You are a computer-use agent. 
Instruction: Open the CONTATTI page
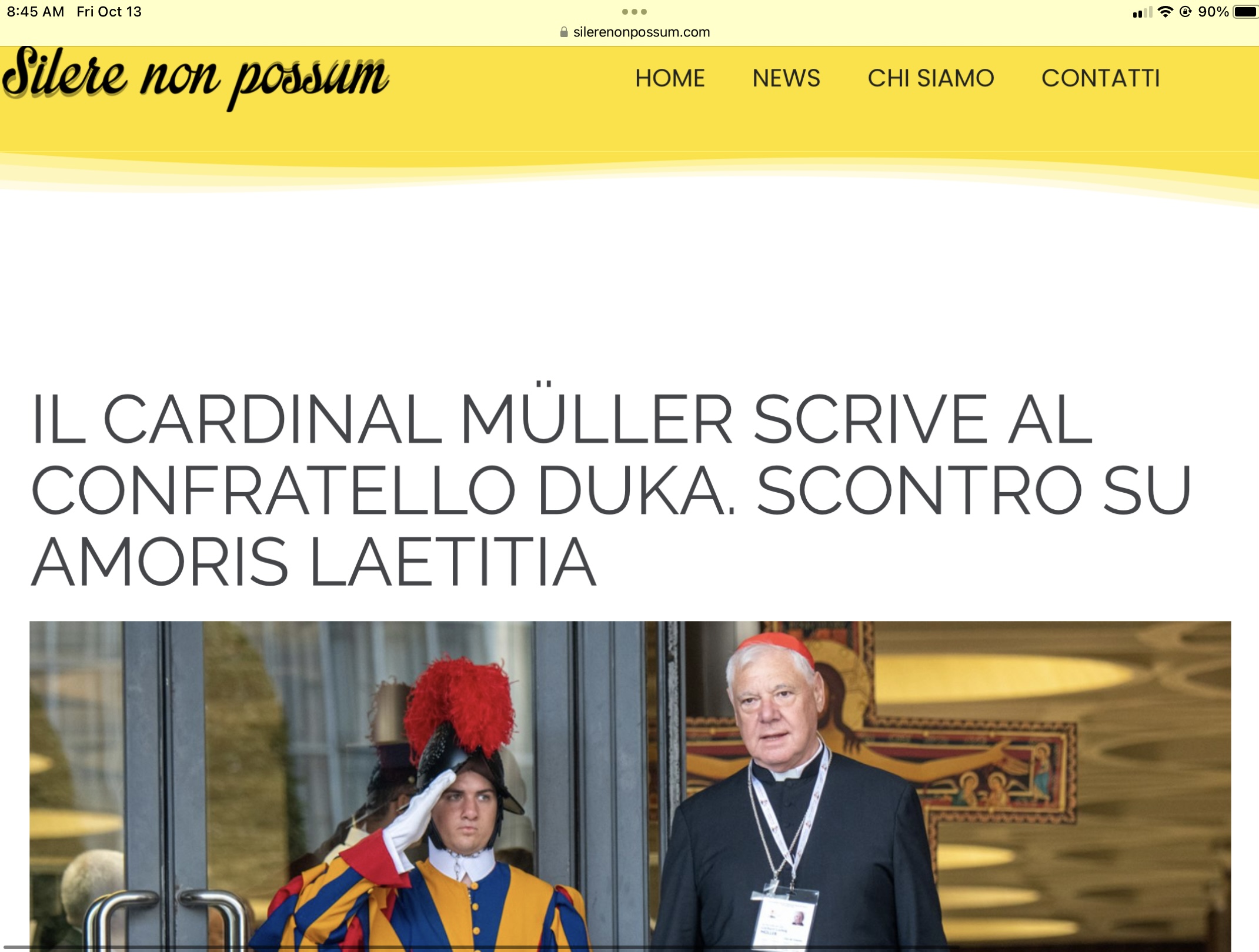coord(1101,78)
